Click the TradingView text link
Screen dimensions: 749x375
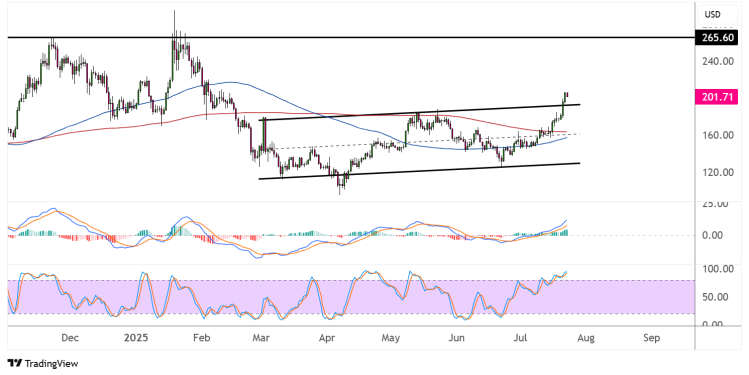(x=51, y=364)
